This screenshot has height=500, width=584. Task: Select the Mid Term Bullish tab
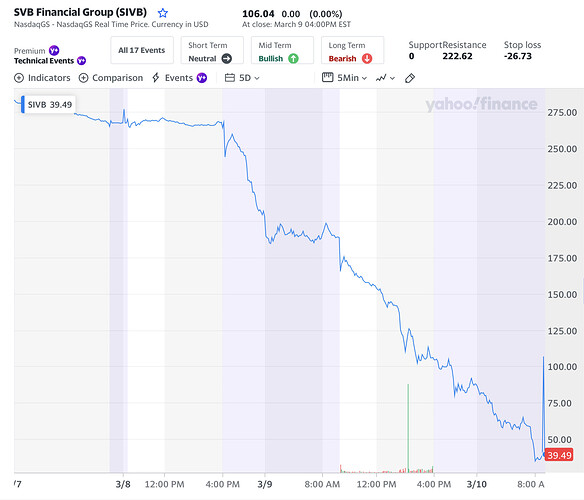click(x=282, y=50)
